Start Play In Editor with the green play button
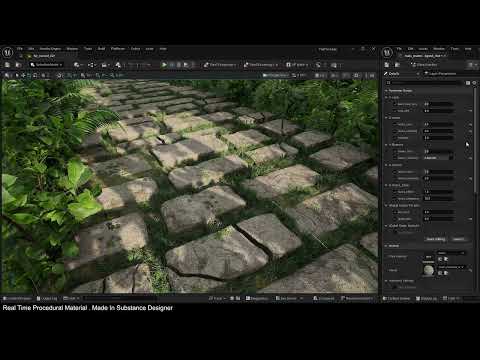This screenshot has height=360, width=480. 164,65
